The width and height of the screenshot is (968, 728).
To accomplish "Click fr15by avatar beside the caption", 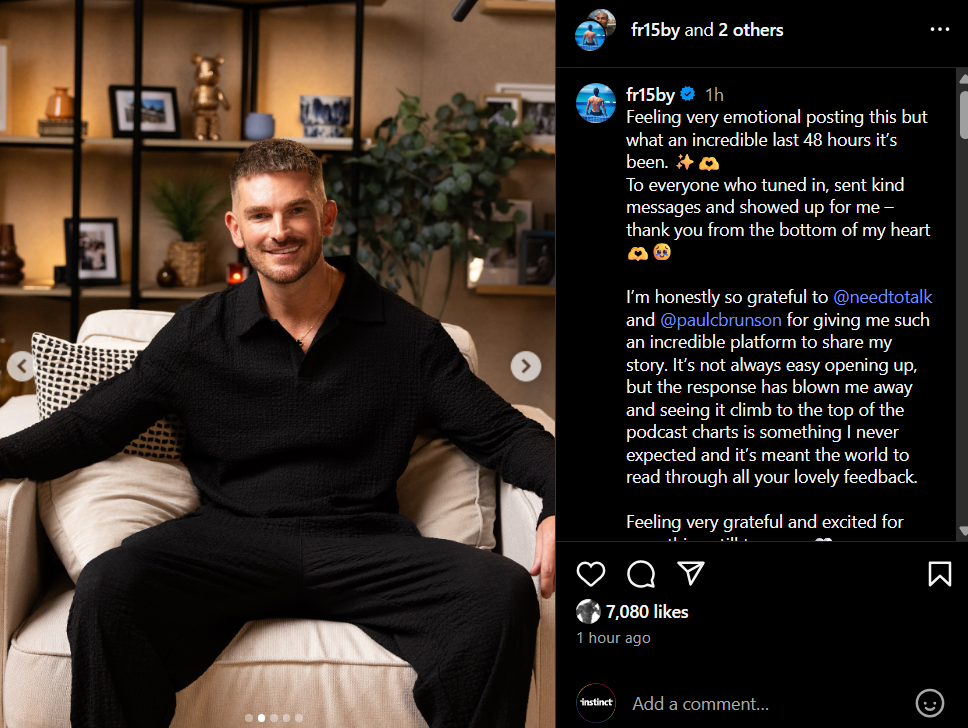I will coord(596,103).
